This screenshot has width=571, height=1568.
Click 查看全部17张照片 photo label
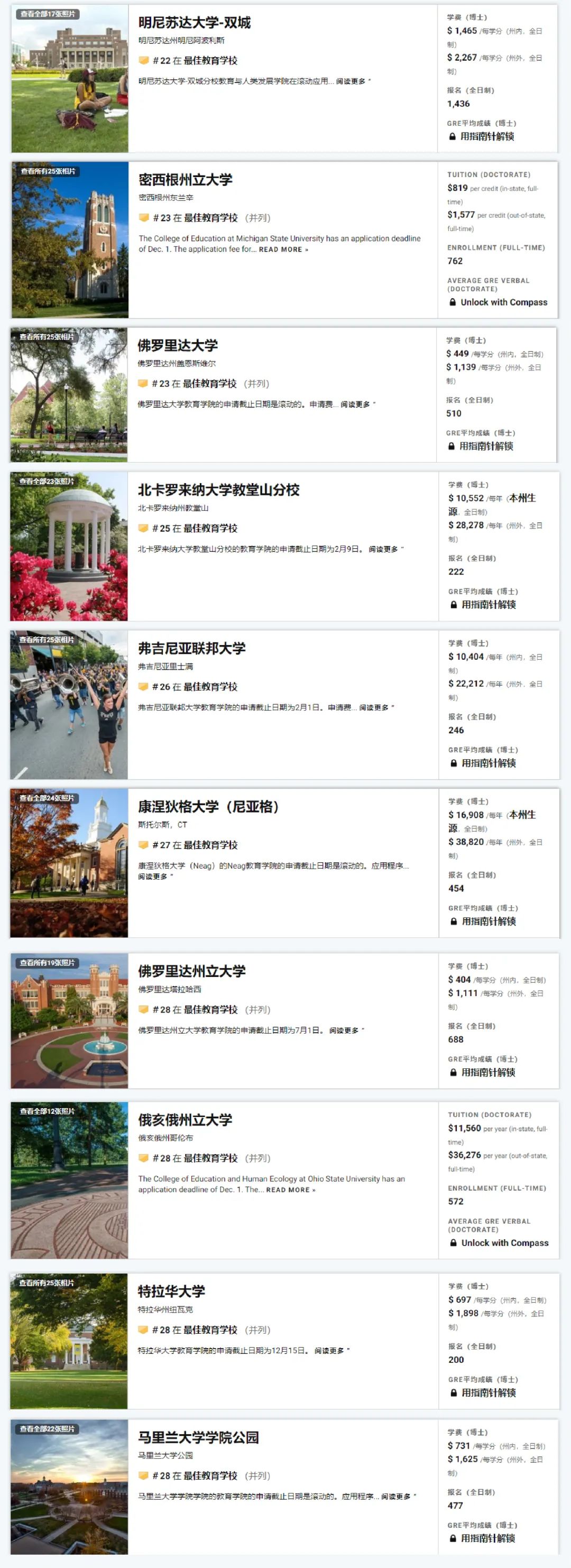click(x=48, y=13)
